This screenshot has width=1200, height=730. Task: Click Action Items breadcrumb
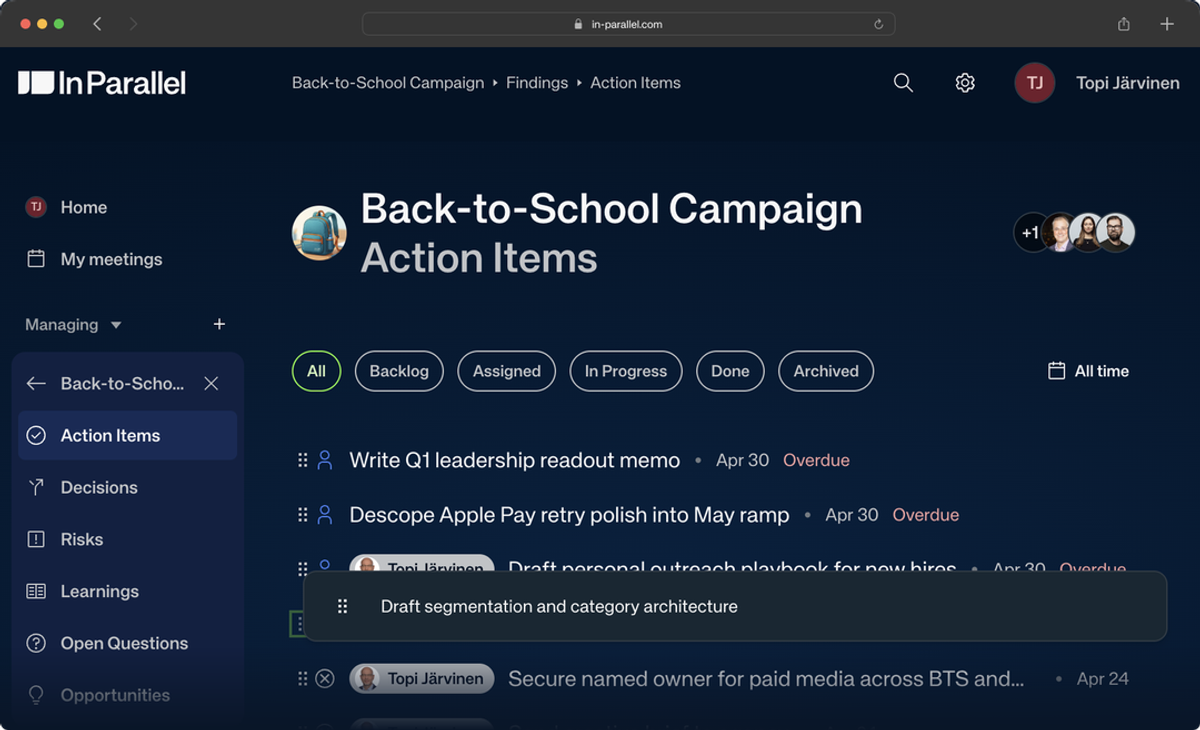[x=635, y=83]
